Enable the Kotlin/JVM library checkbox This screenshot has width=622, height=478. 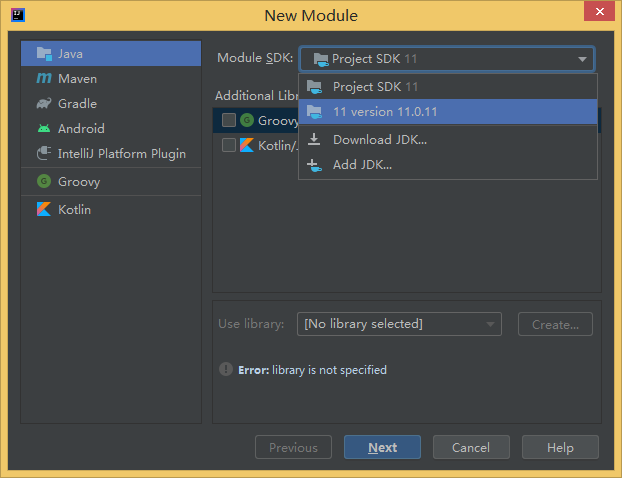[x=229, y=145]
